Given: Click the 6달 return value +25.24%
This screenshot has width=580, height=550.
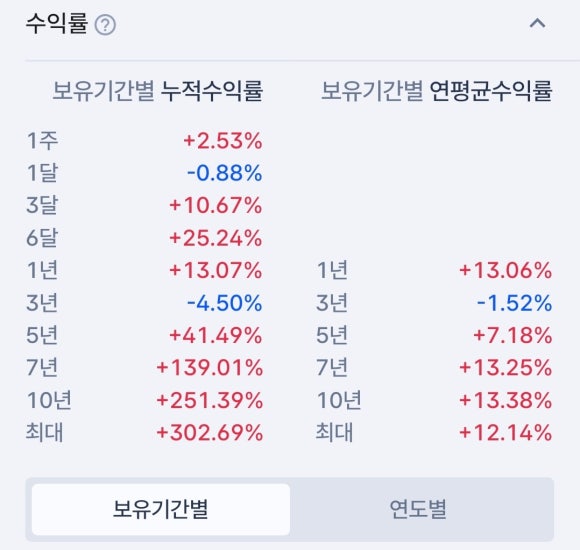Looking at the screenshot, I should [x=216, y=238].
